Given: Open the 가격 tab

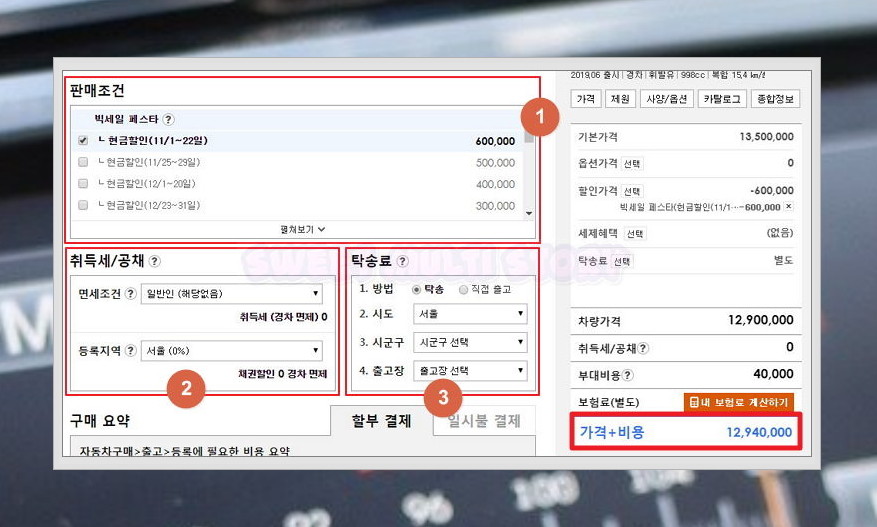Looking at the screenshot, I should coord(586,99).
